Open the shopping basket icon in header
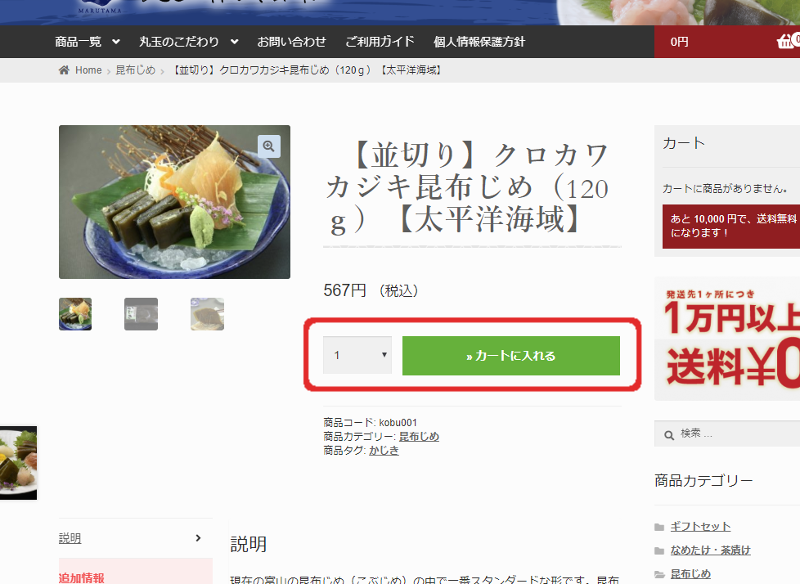800x584 pixels. click(x=786, y=41)
